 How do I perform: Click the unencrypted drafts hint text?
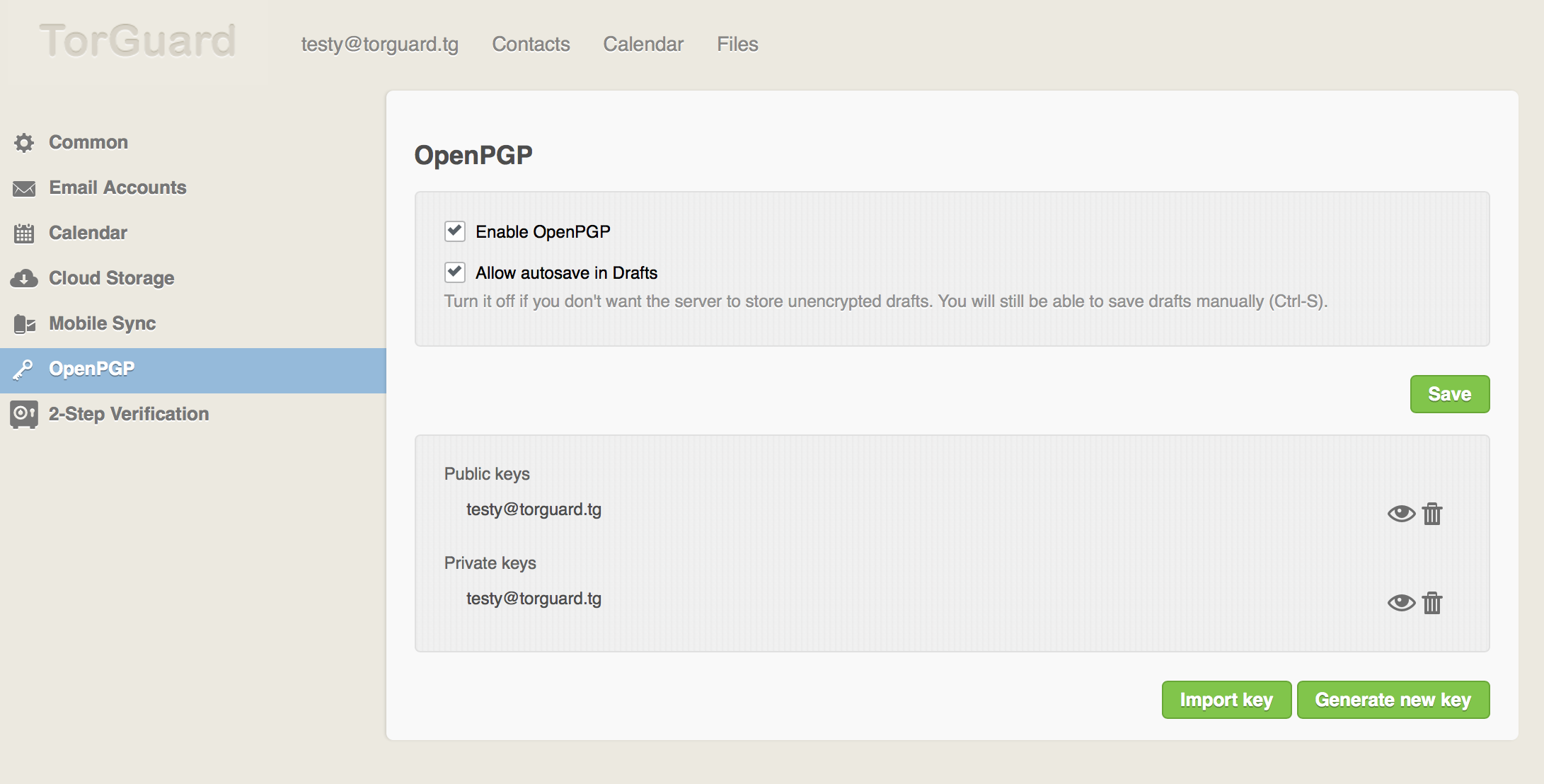(886, 301)
